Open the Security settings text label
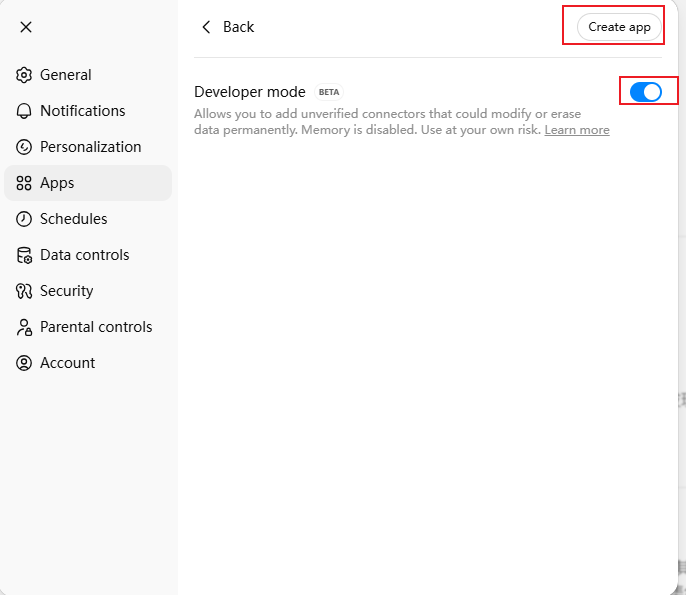Viewport: 686px width, 595px height. click(66, 291)
